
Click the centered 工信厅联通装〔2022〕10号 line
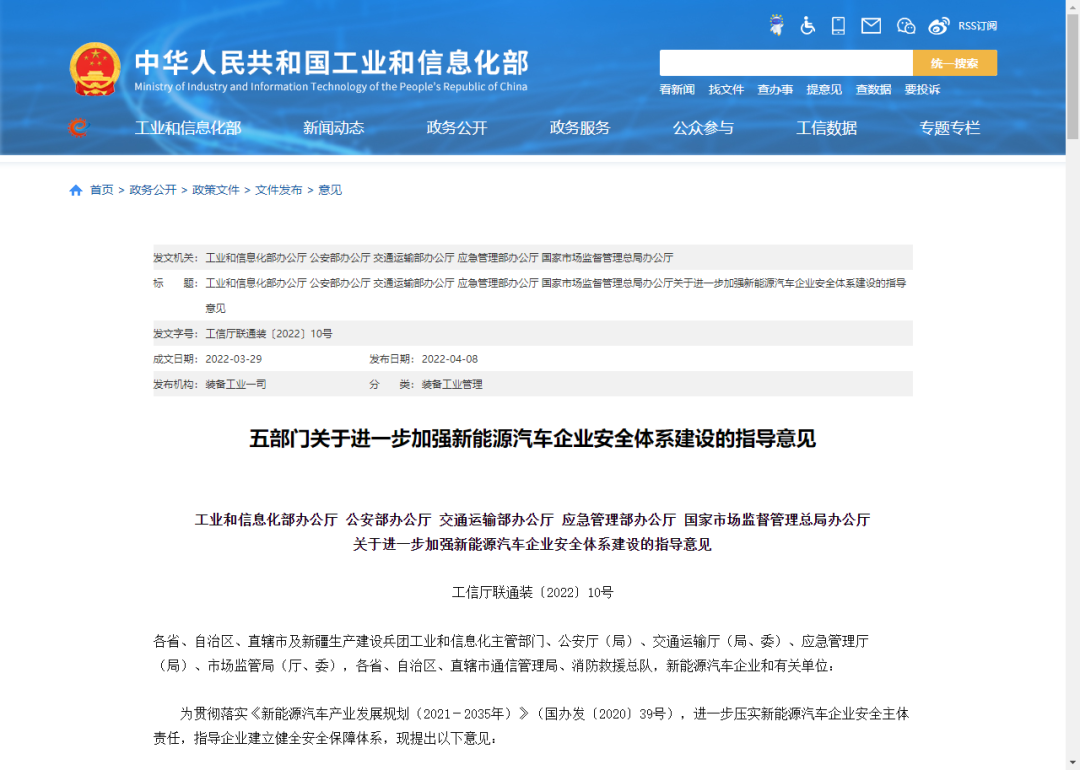click(x=532, y=592)
